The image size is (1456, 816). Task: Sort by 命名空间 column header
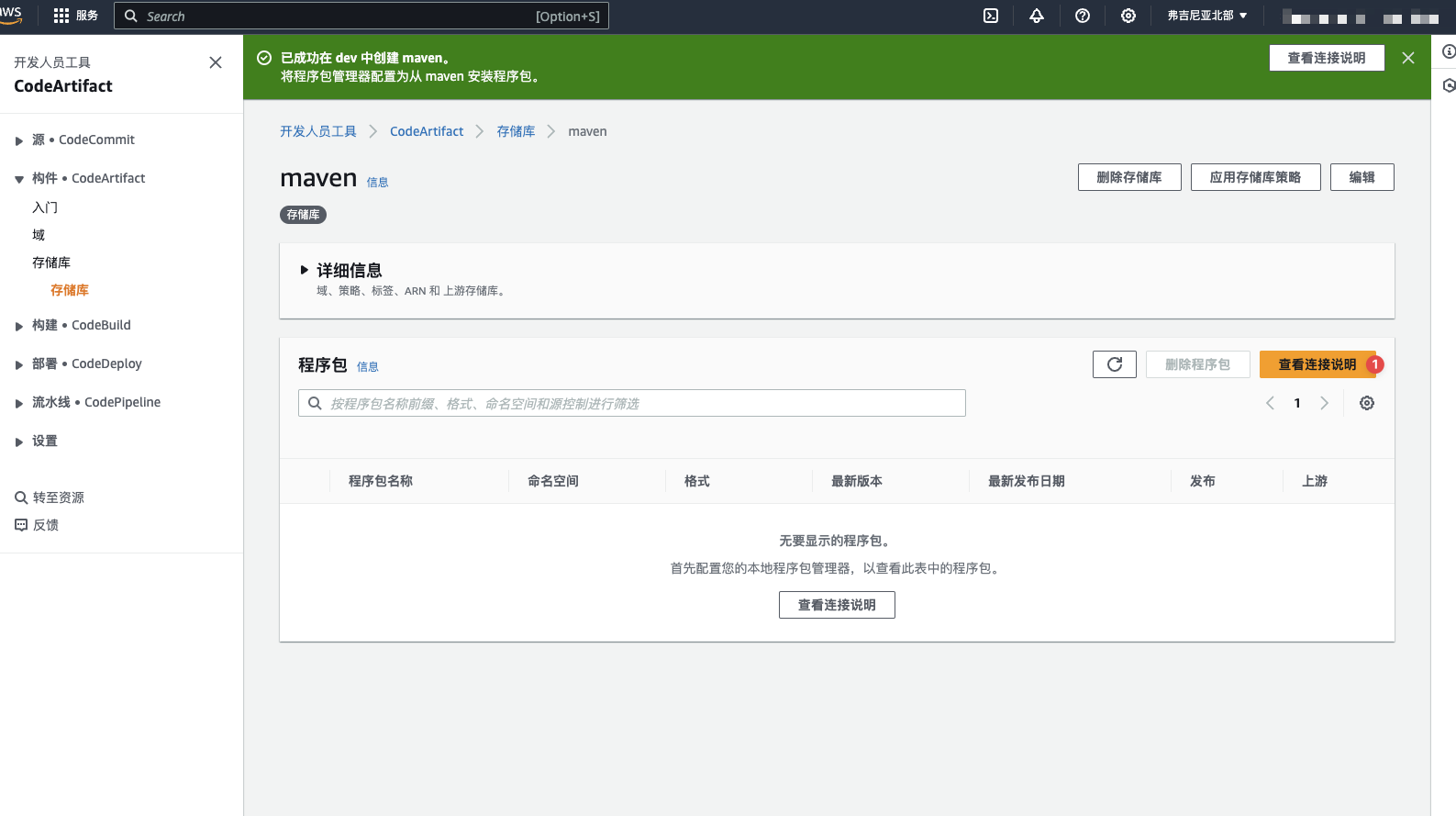click(553, 481)
